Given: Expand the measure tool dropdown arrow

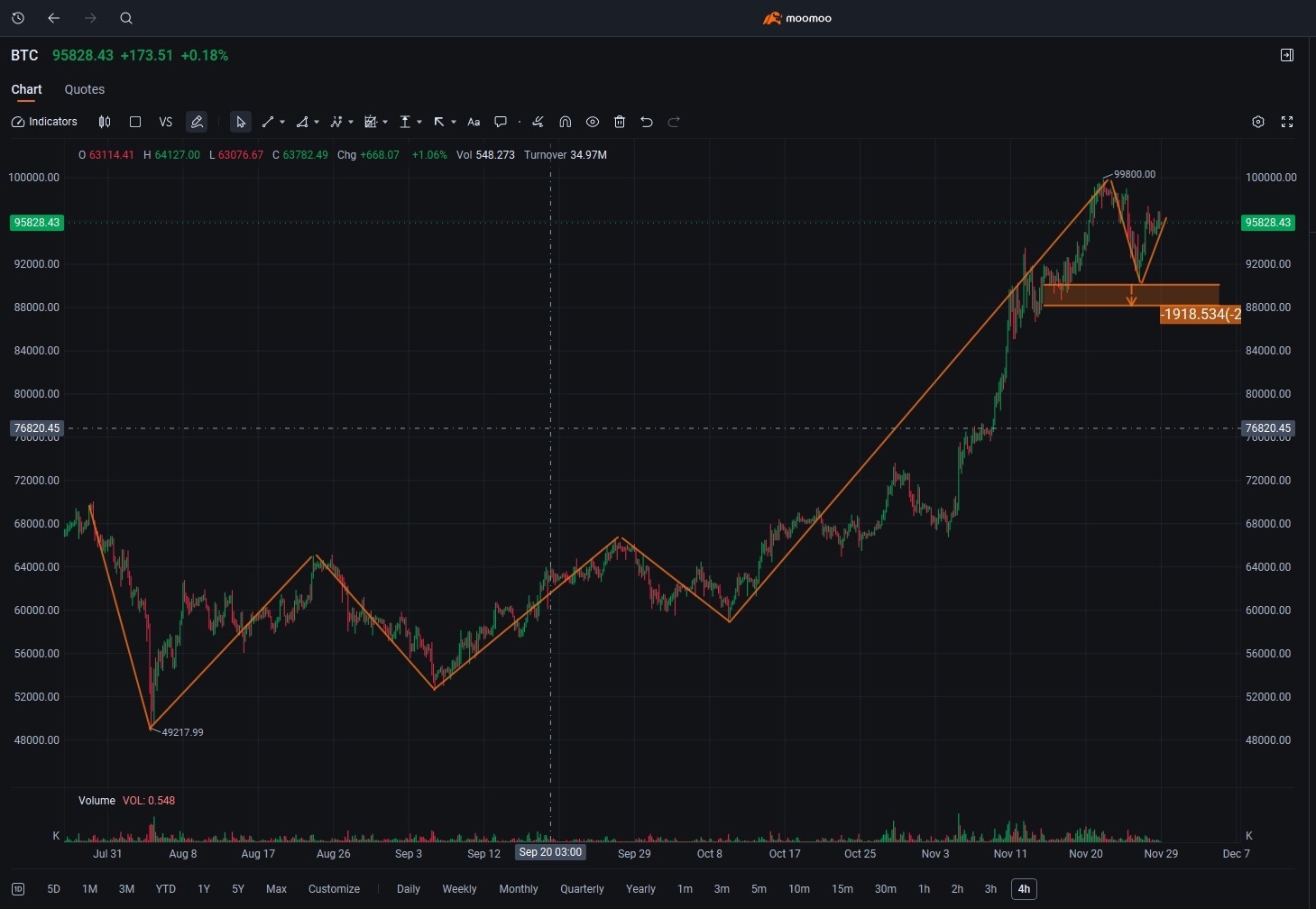Looking at the screenshot, I should coord(419,122).
